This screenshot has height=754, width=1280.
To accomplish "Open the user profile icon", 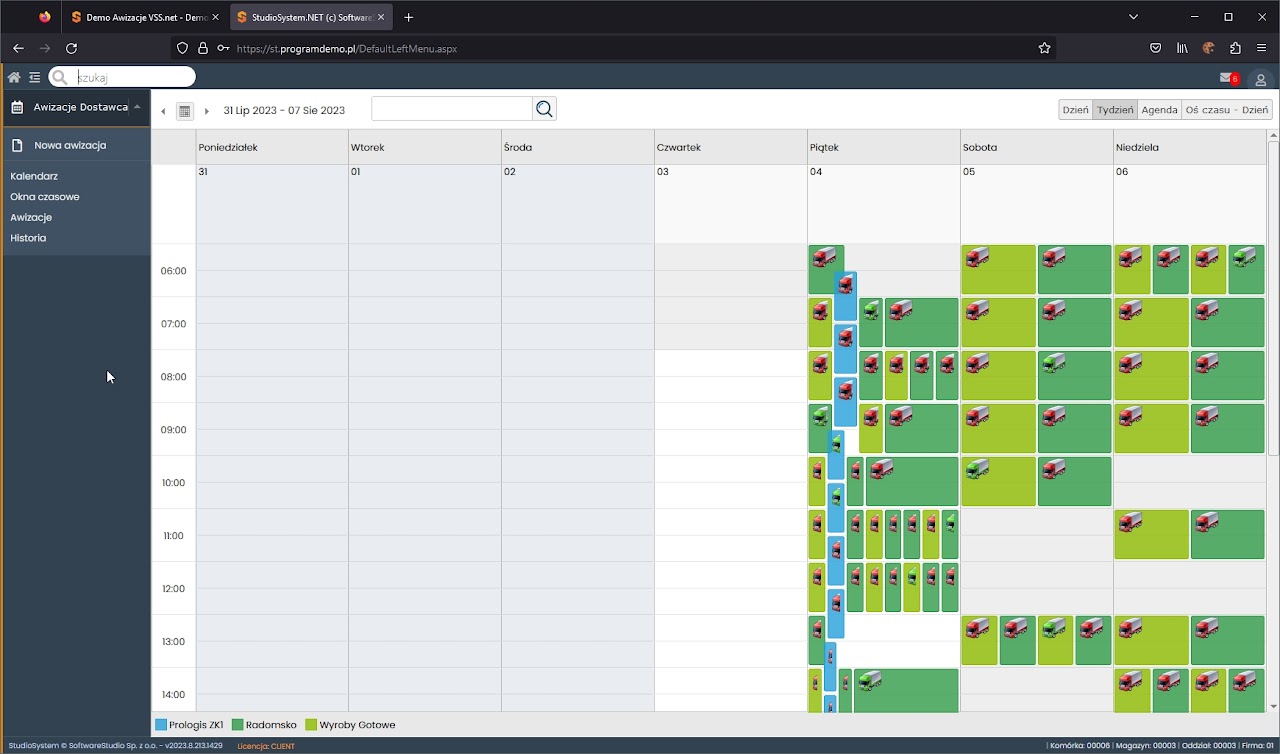I will [1260, 79].
